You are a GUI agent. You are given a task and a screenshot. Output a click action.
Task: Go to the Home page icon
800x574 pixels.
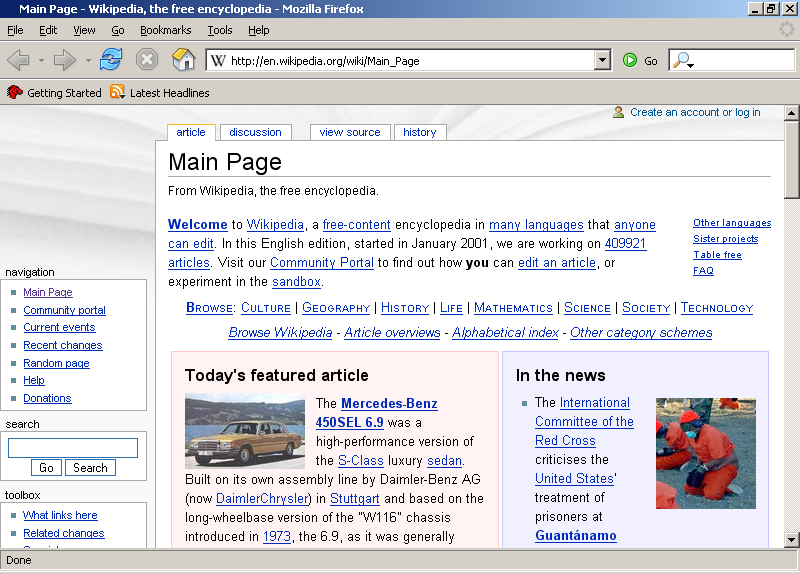pos(183,60)
